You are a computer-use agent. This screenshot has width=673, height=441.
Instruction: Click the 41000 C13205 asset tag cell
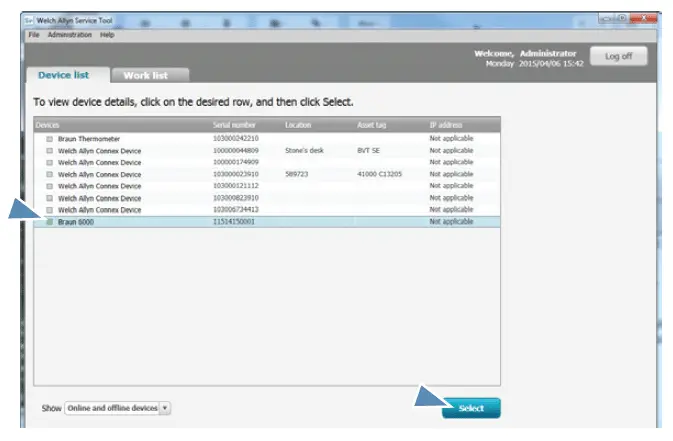click(379, 174)
